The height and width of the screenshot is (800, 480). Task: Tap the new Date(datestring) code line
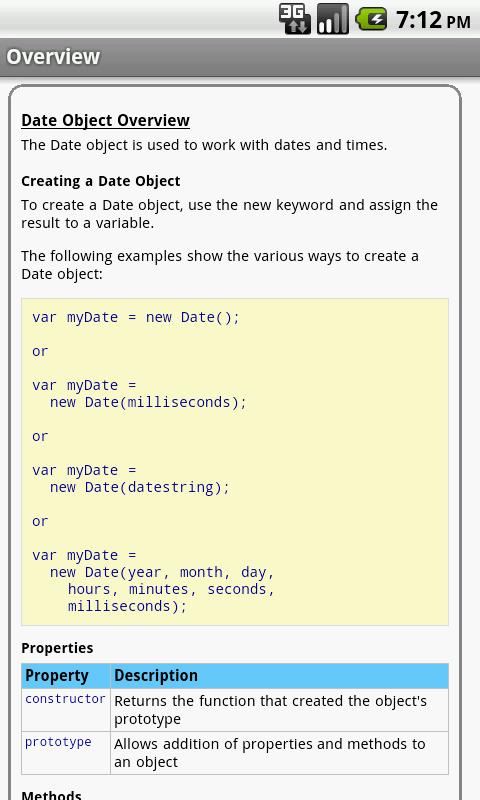[x=140, y=487]
